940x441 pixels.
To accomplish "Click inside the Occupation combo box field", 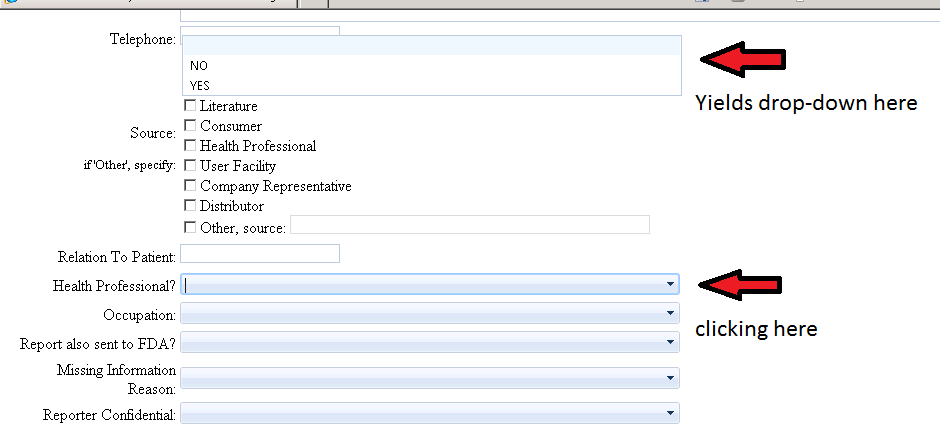I will [420, 314].
